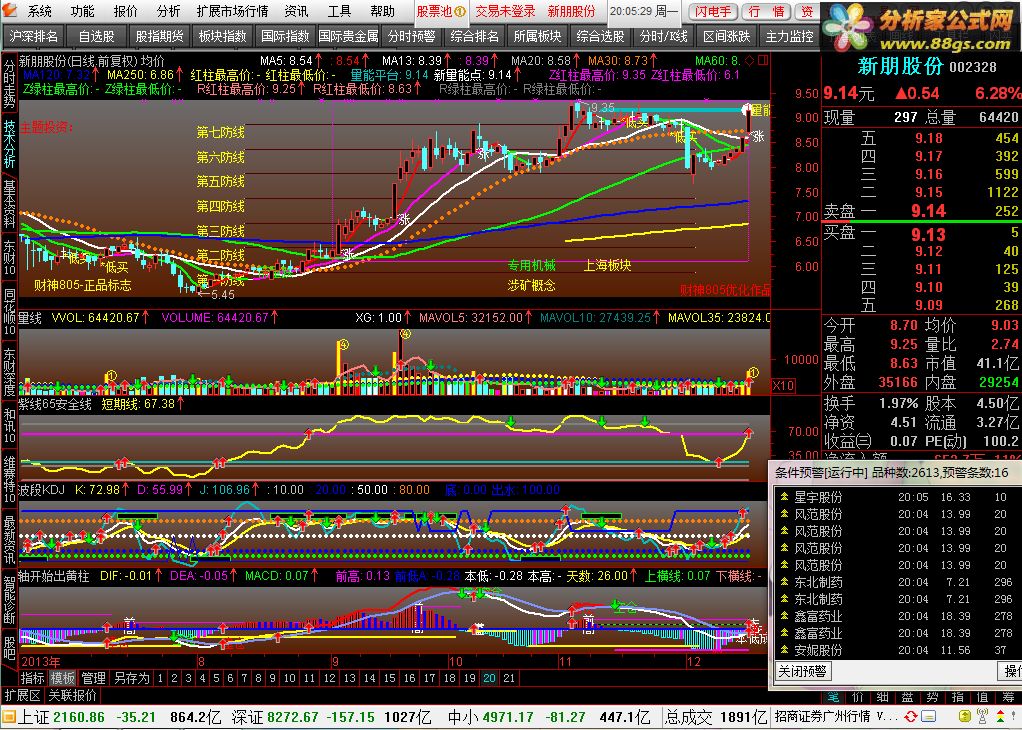Open the 值 value tab
This screenshot has width=1022, height=730.
982,697
